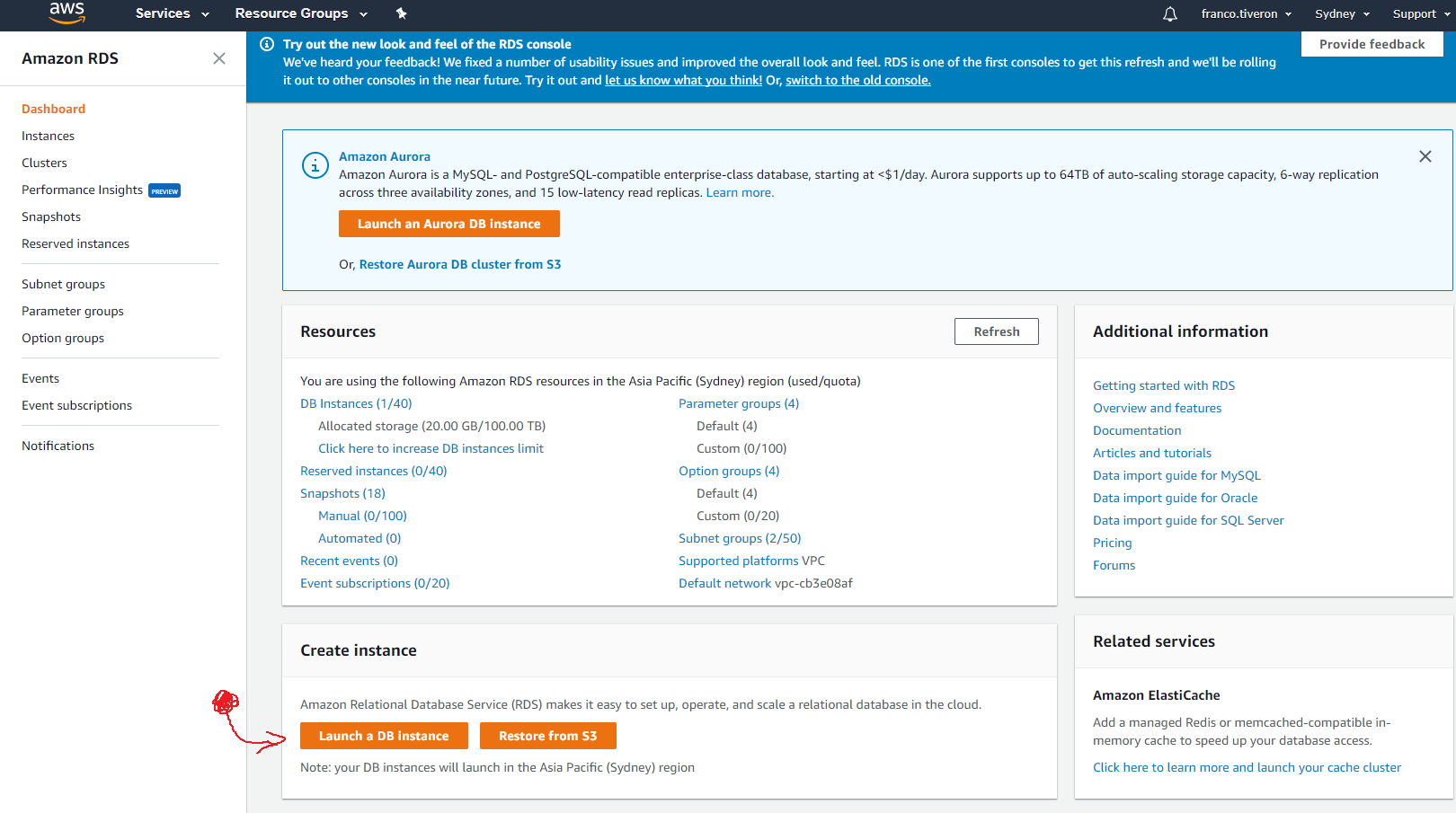Image resolution: width=1456 pixels, height=813 pixels.
Task: Open Event subscriptions (0/20) link
Action: point(375,583)
